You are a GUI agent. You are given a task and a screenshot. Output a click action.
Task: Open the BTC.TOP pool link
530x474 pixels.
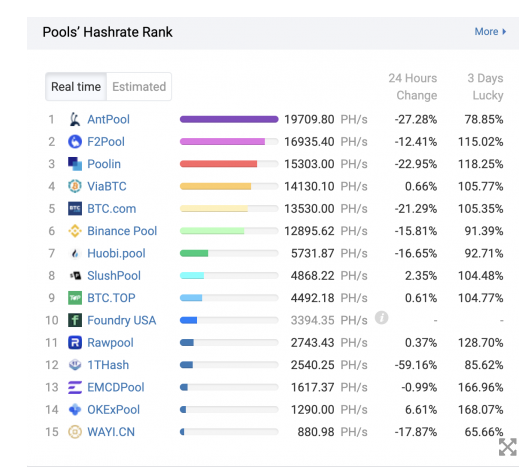[x=111, y=298]
